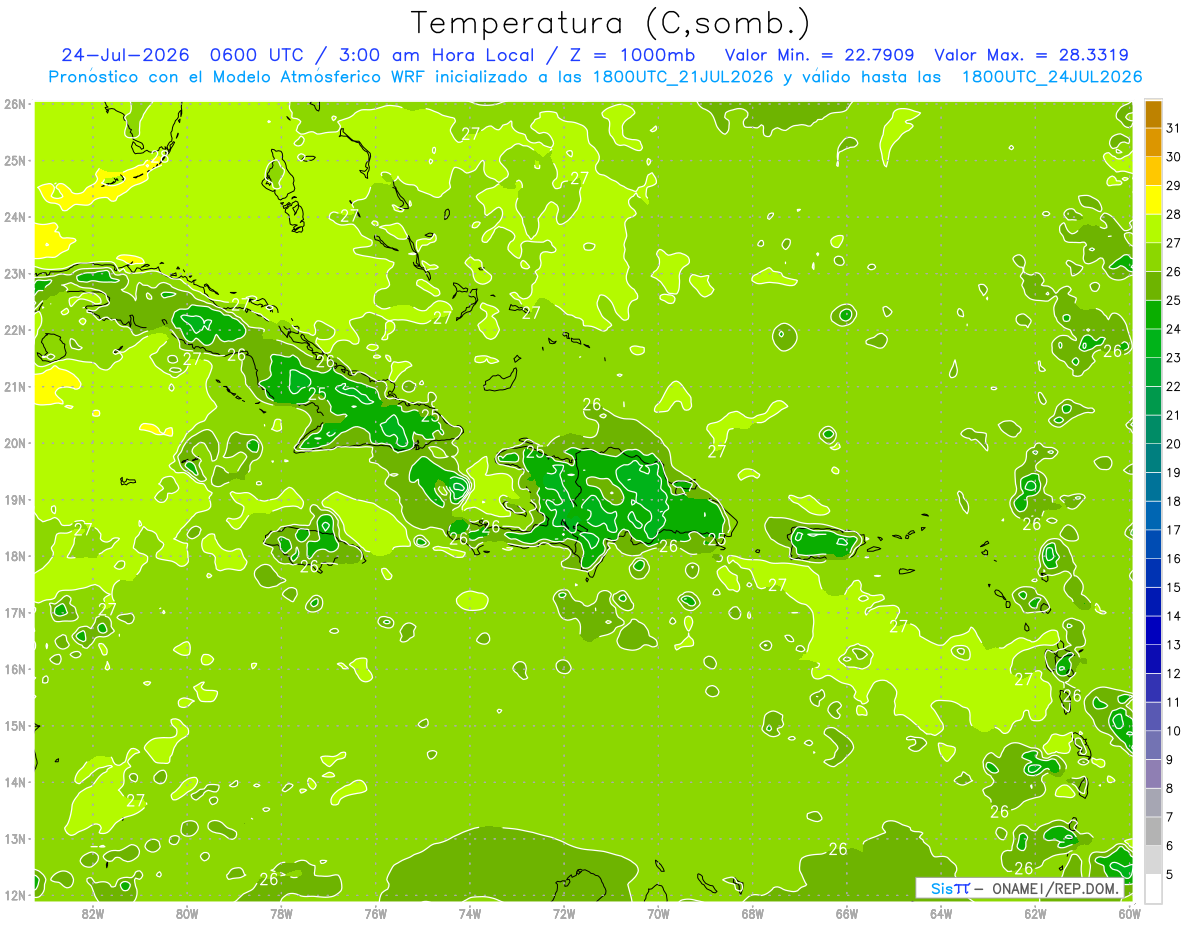This screenshot has height=927, width=1200.
Task: Click the "80W" longitude label
Action: click(x=186, y=913)
